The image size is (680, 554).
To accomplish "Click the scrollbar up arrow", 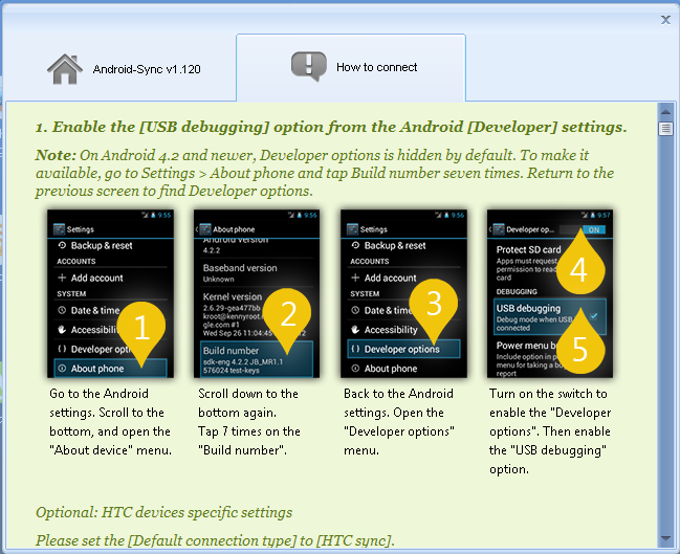I will tap(665, 112).
